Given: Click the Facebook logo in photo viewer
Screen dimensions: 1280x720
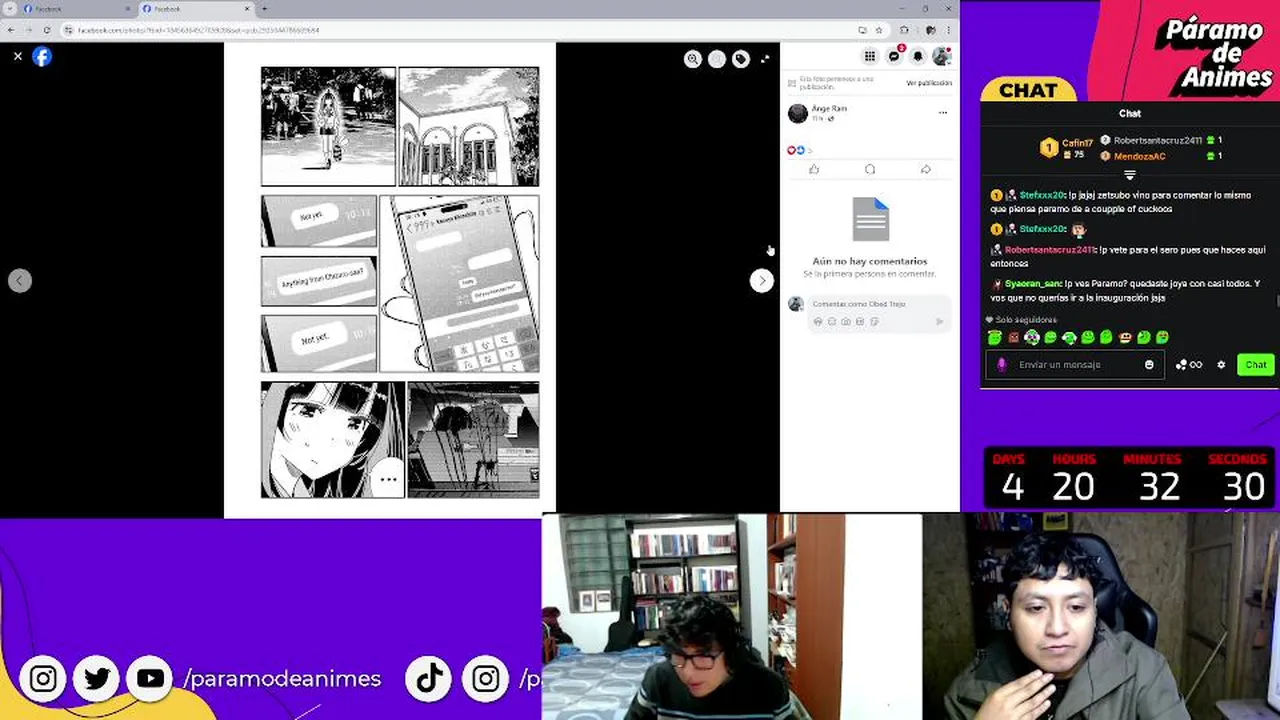Looking at the screenshot, I should tap(42, 57).
